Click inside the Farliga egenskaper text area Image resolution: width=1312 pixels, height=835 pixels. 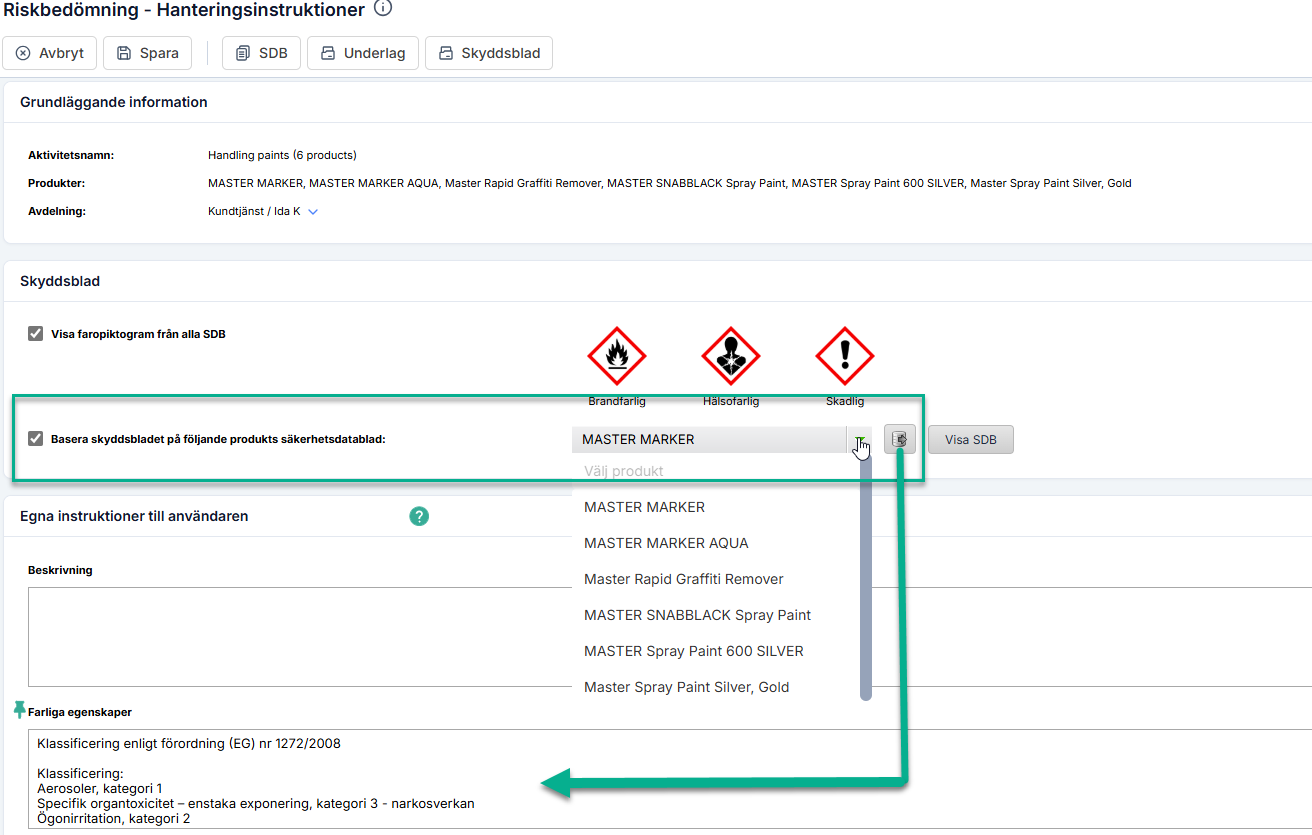click(x=670, y=779)
